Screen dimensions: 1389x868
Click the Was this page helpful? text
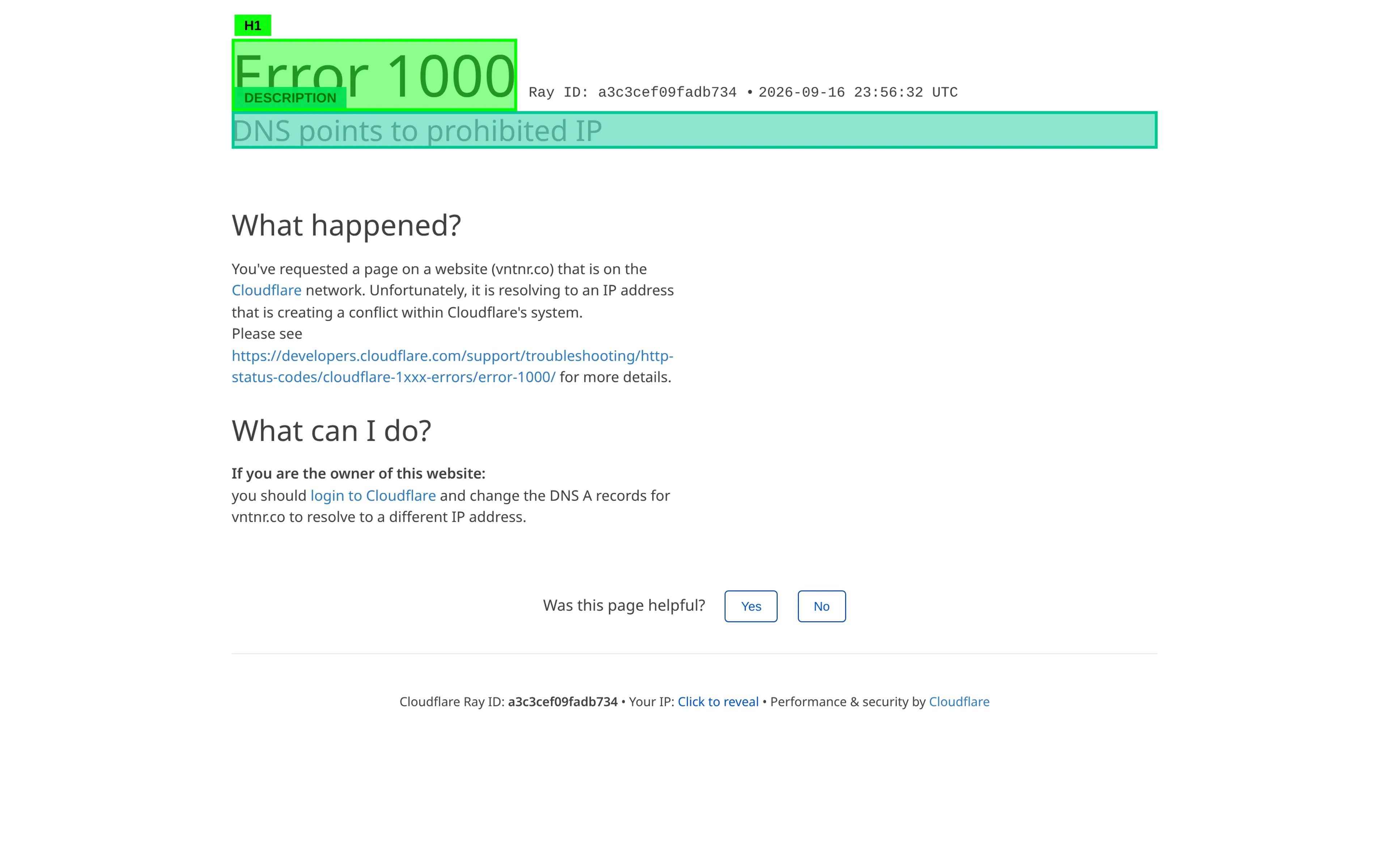pos(624,606)
